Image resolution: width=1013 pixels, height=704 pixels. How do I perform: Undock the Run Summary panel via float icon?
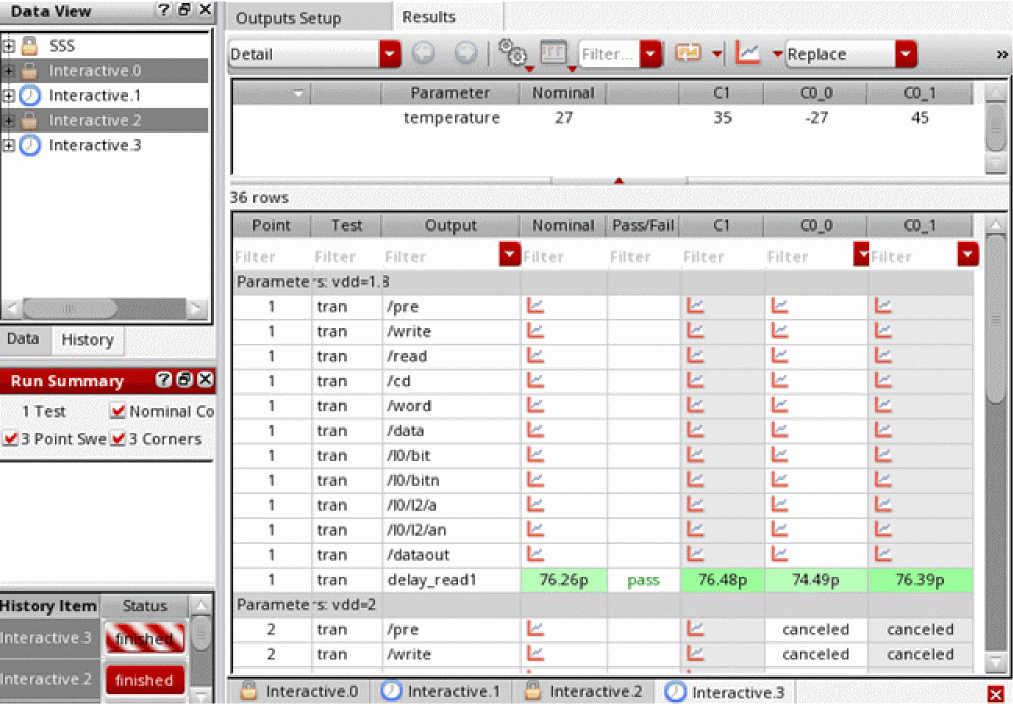tap(186, 380)
